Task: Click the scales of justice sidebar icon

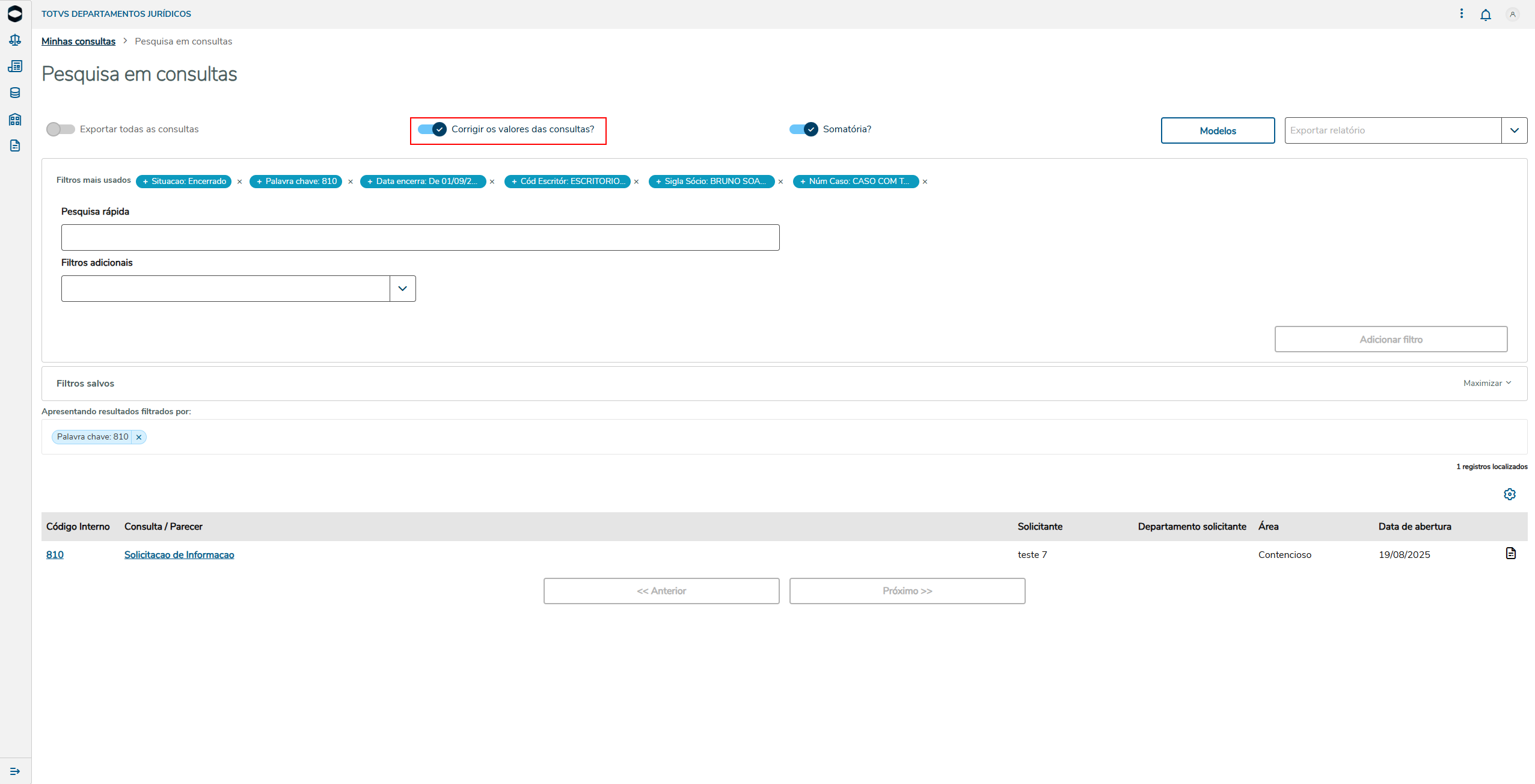Action: 15,40
